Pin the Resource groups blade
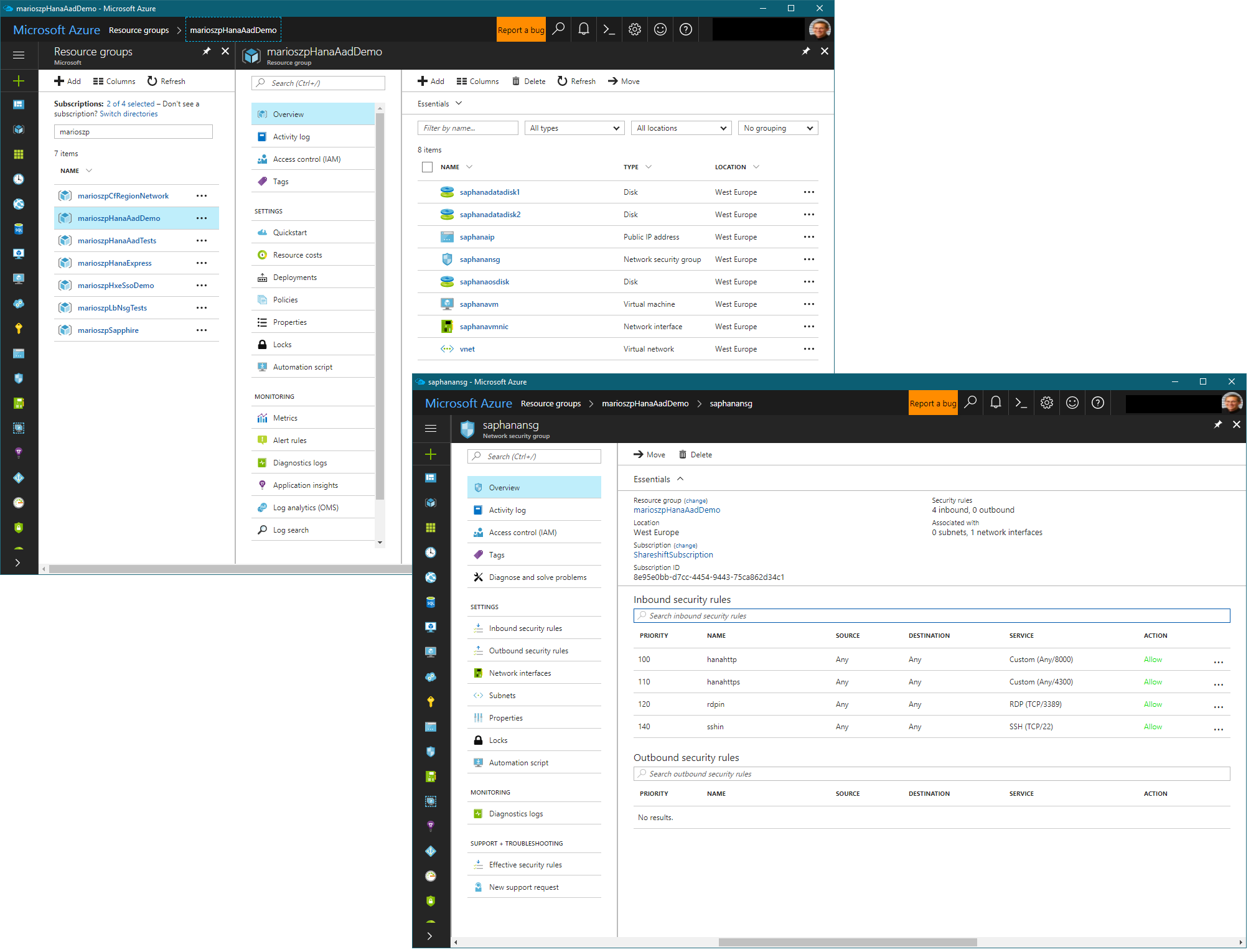 (207, 51)
